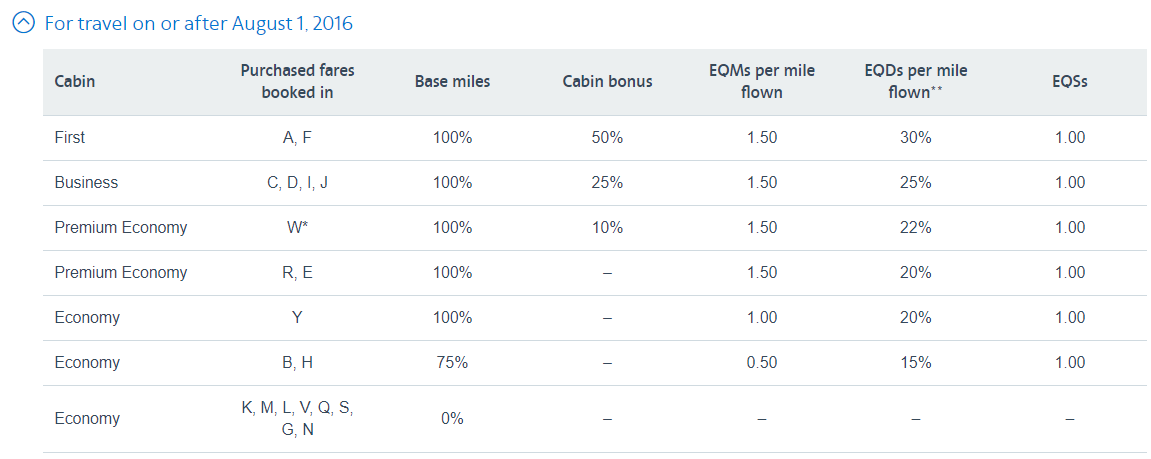The width and height of the screenshot is (1151, 459).
Task: Select the 'Business' cabin row label
Action: (x=86, y=183)
